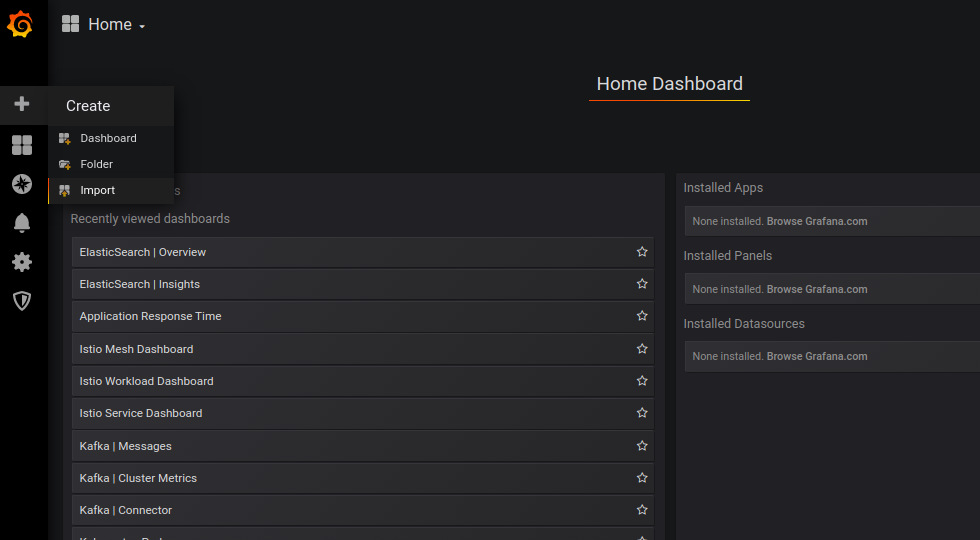This screenshot has width=980, height=540.
Task: Click the dashboard grid icon beside Home
Action: pos(70,24)
